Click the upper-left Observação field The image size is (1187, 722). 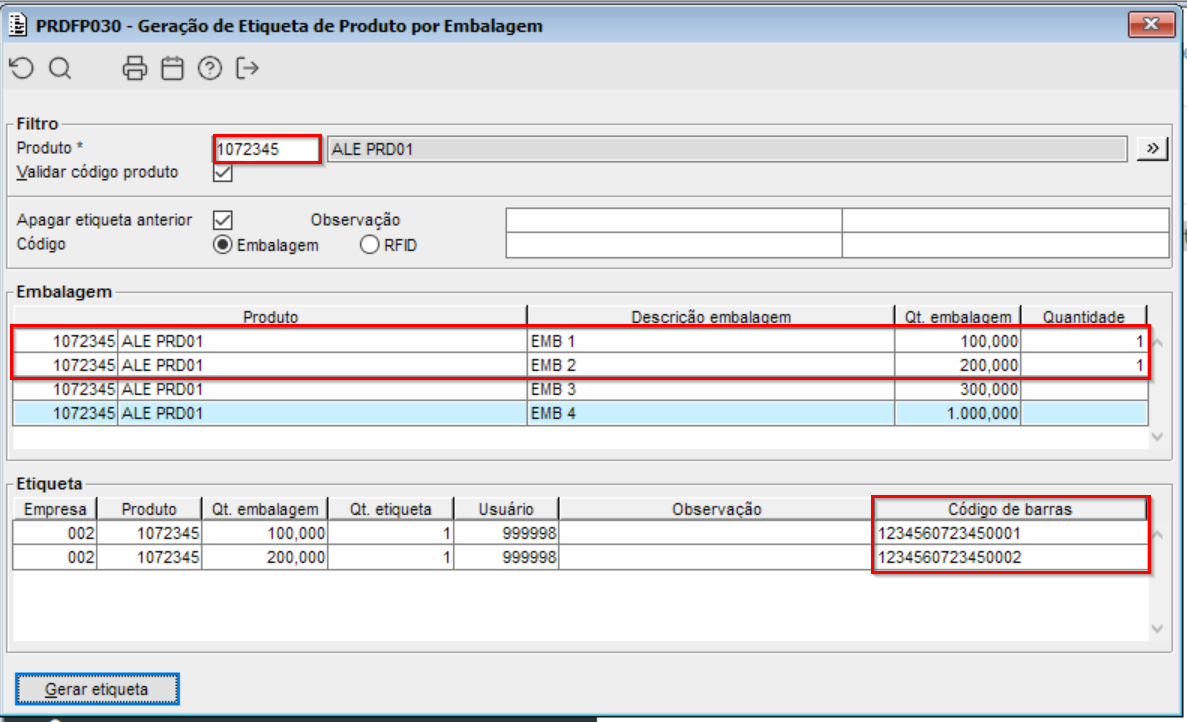click(674, 220)
